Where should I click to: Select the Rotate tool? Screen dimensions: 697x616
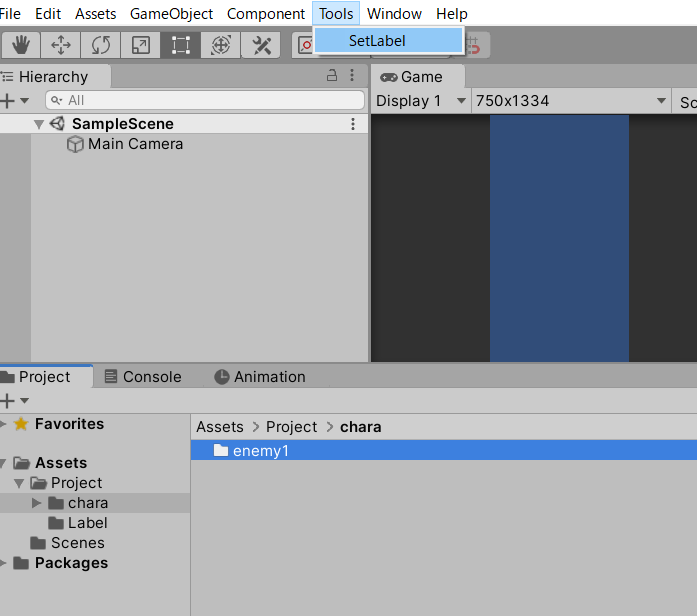[x=100, y=45]
